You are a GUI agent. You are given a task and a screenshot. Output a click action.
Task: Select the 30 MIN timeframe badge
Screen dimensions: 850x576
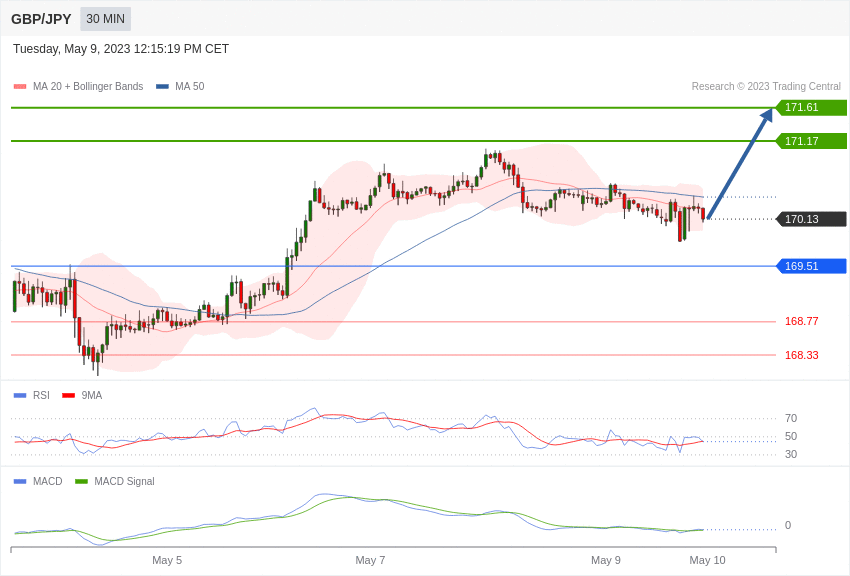pos(106,19)
